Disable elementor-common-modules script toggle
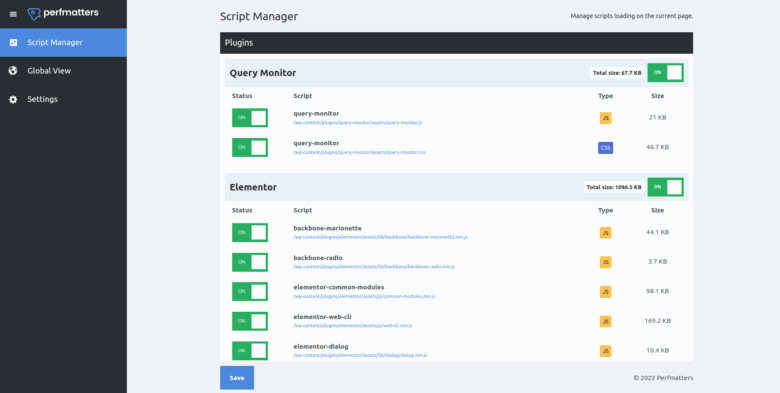 (x=250, y=292)
